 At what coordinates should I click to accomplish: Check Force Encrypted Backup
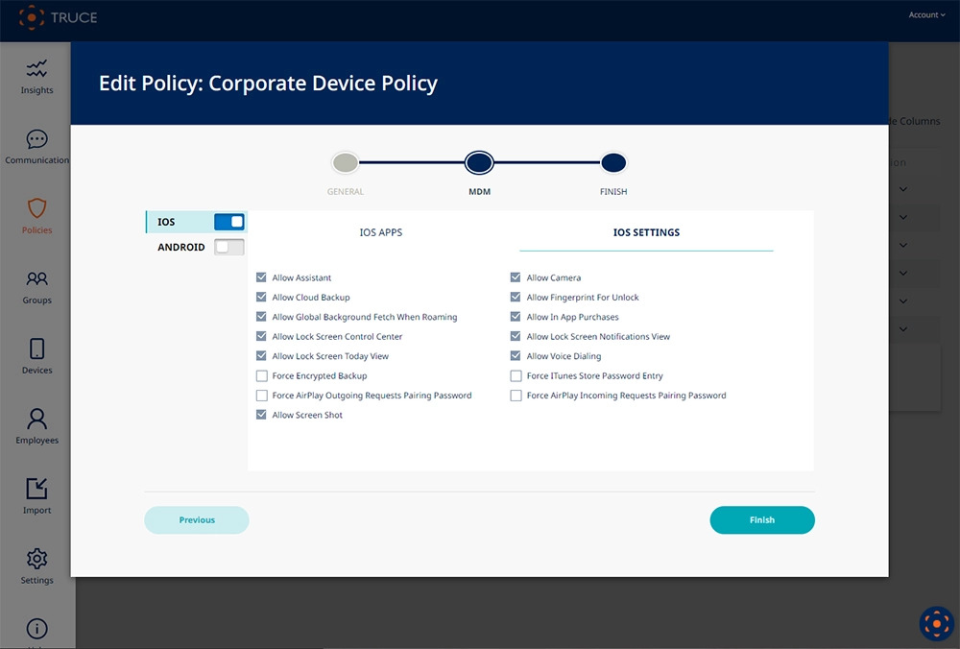click(262, 376)
